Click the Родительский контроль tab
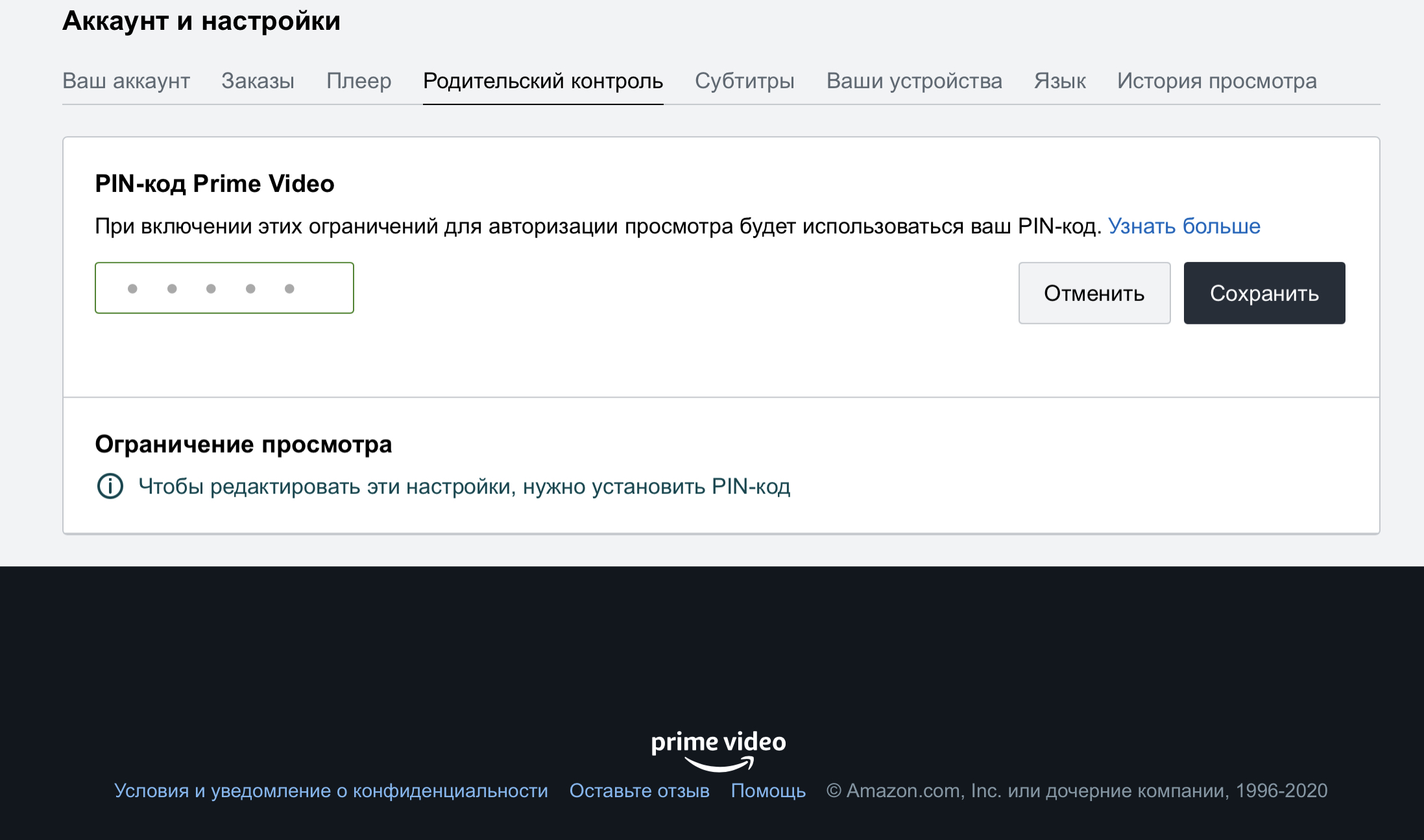This screenshot has height=840, width=1424. click(x=542, y=81)
